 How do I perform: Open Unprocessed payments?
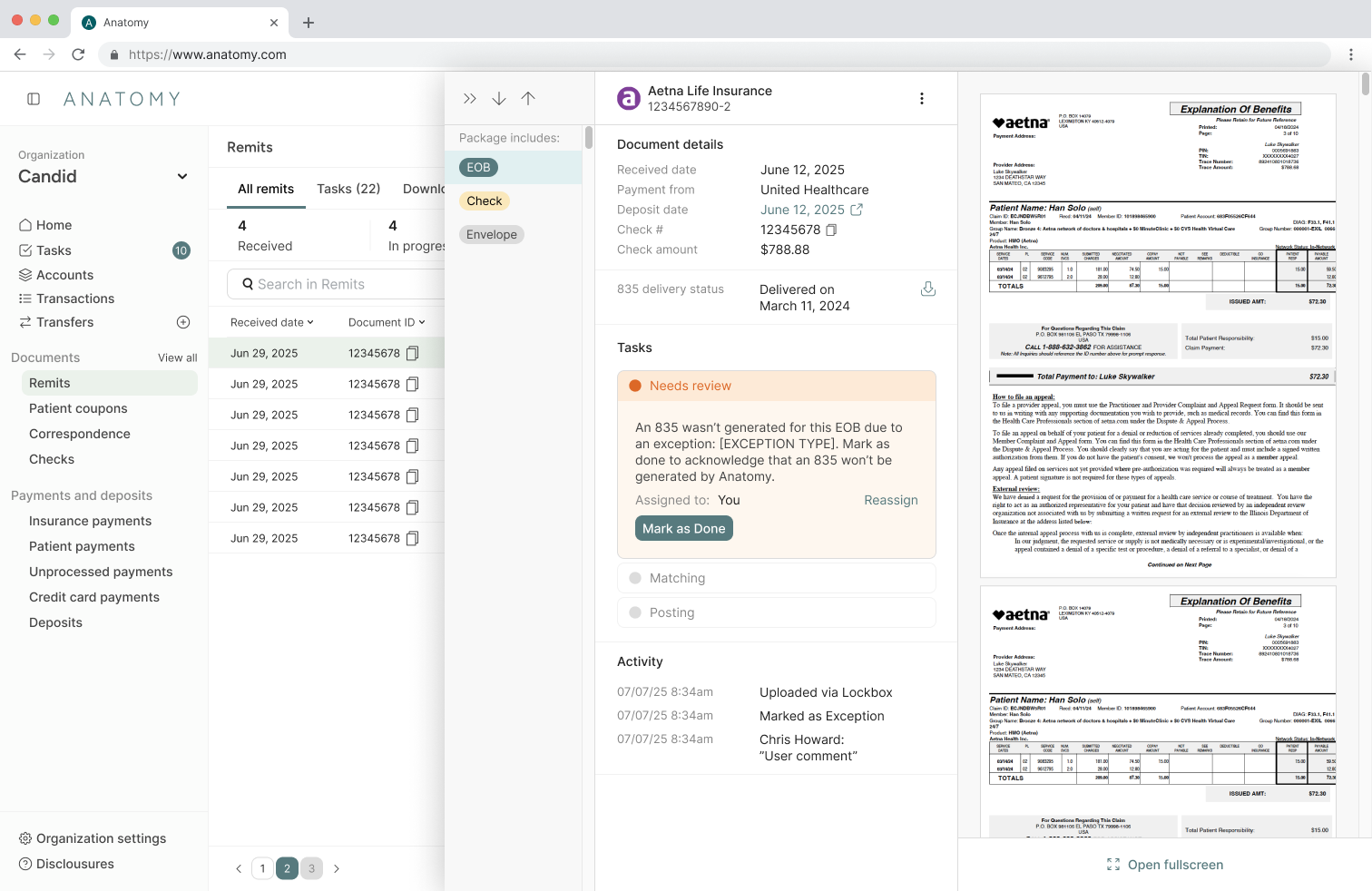click(101, 572)
